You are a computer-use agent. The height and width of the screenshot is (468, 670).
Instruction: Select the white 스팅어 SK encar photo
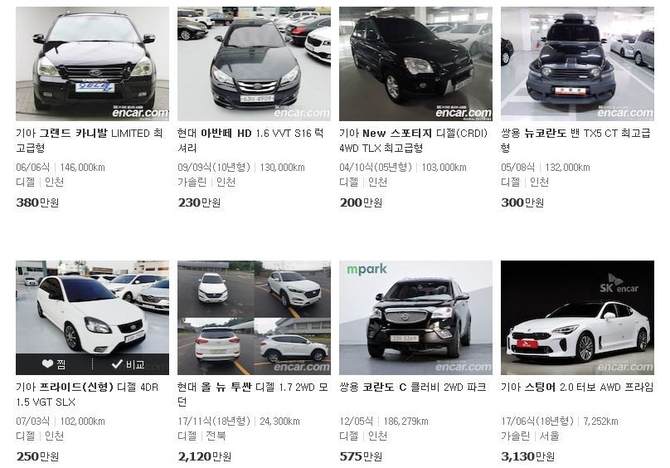577,318
